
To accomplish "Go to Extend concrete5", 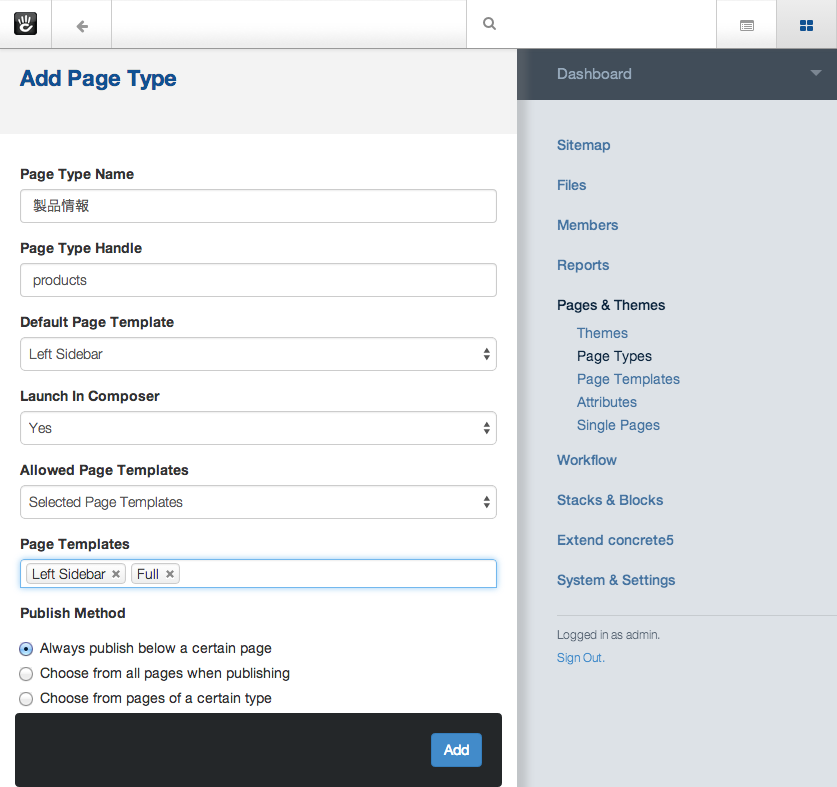I will [615, 540].
